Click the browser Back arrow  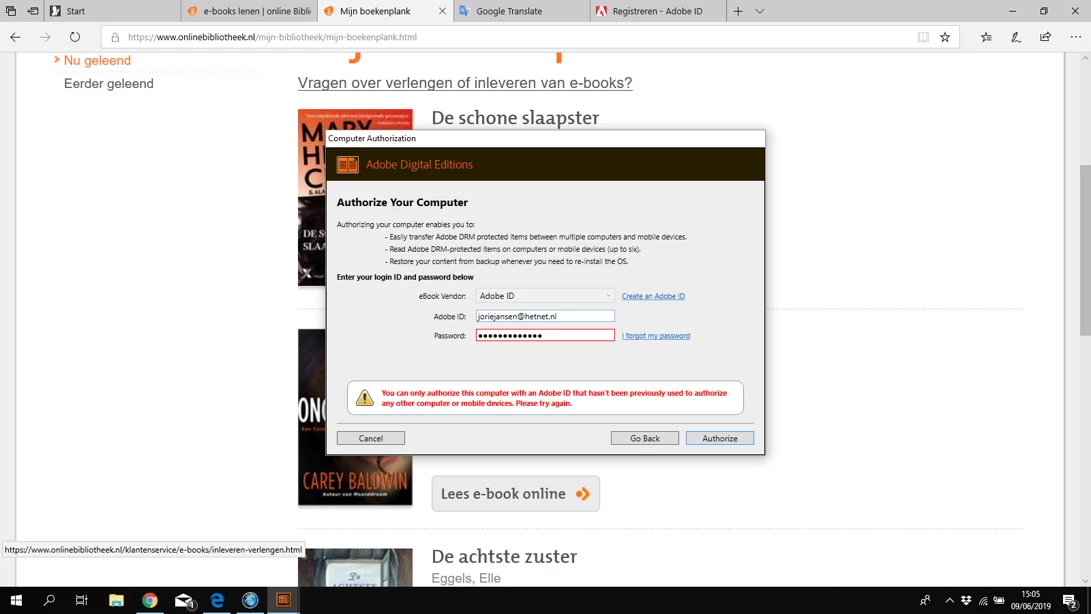coord(15,37)
